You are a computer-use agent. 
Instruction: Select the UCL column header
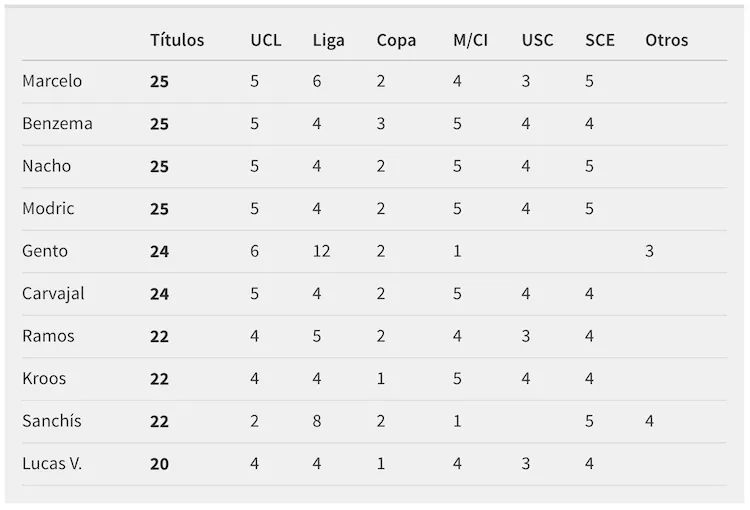tap(266, 40)
